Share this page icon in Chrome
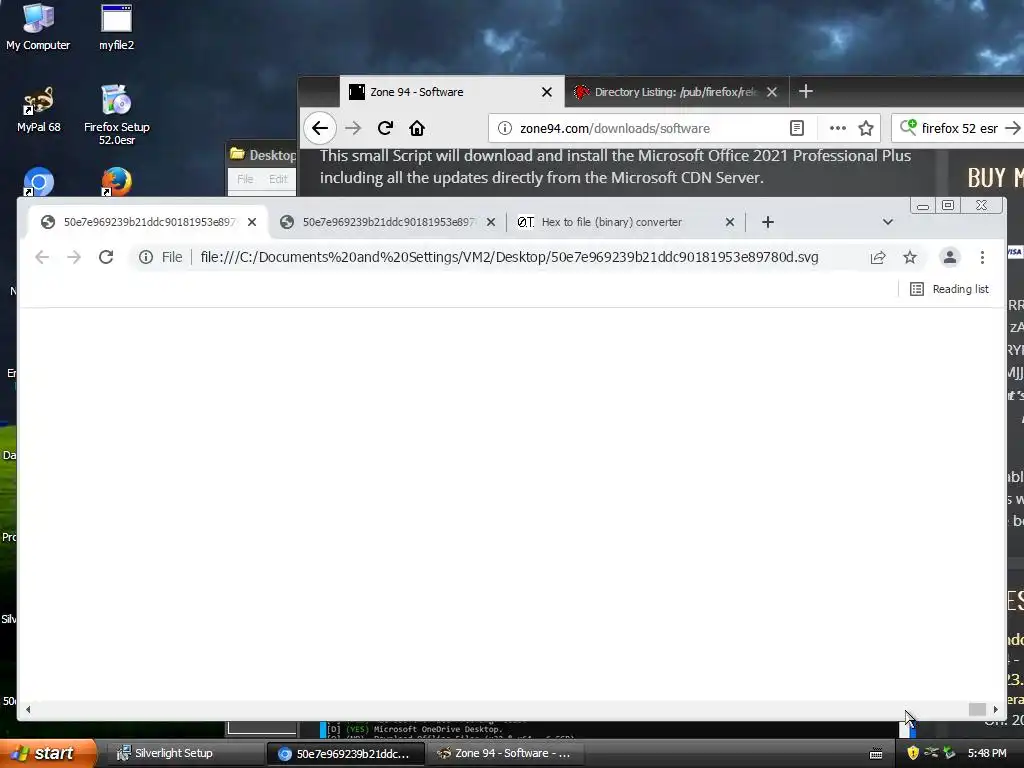Screen dimensions: 1024x768 coord(878,257)
